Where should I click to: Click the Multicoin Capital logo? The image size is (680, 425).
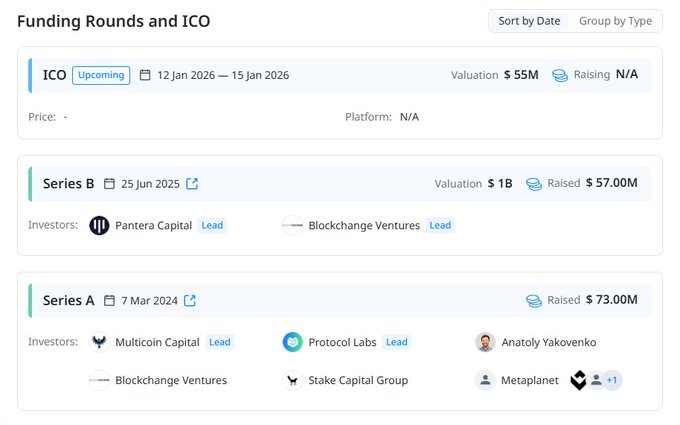(x=99, y=342)
